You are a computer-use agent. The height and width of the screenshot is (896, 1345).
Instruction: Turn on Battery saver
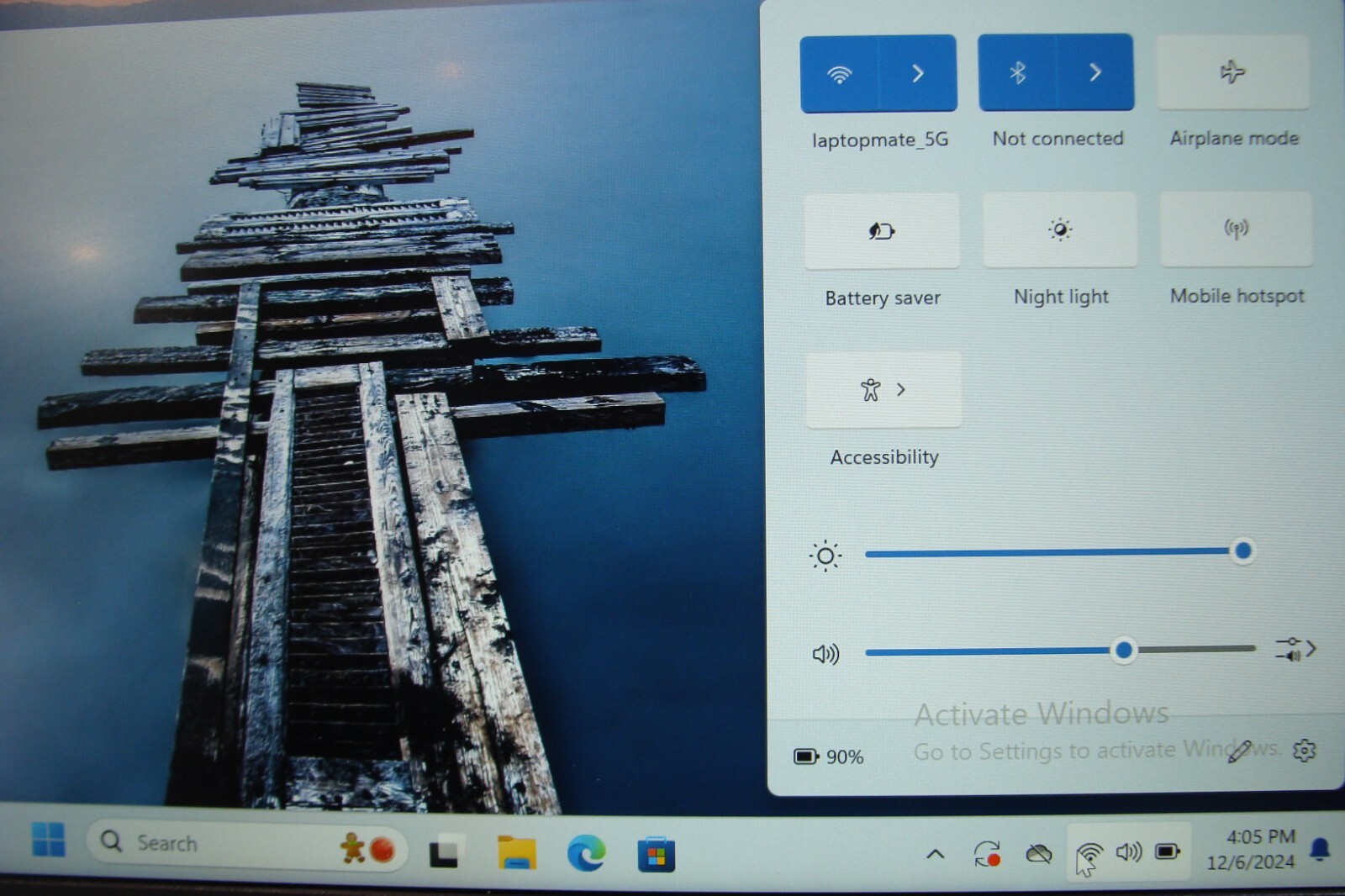click(x=882, y=231)
